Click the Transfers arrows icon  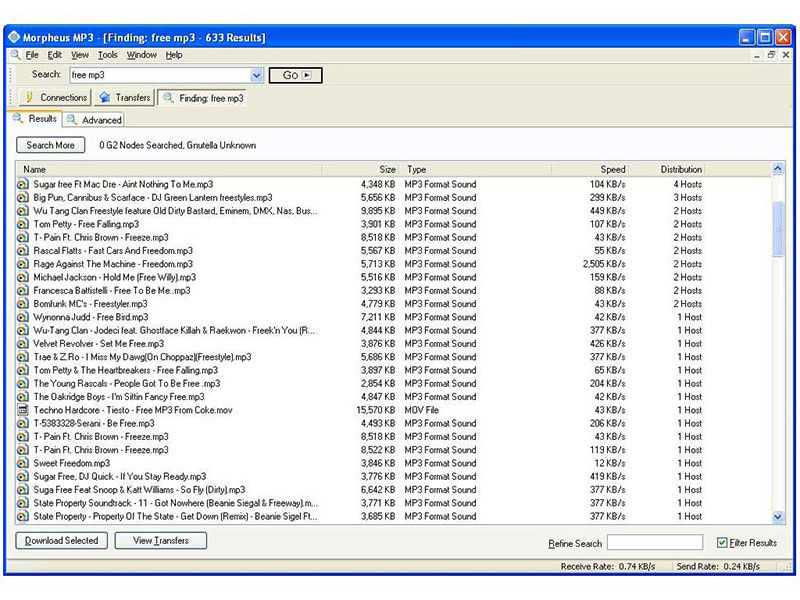(105, 97)
